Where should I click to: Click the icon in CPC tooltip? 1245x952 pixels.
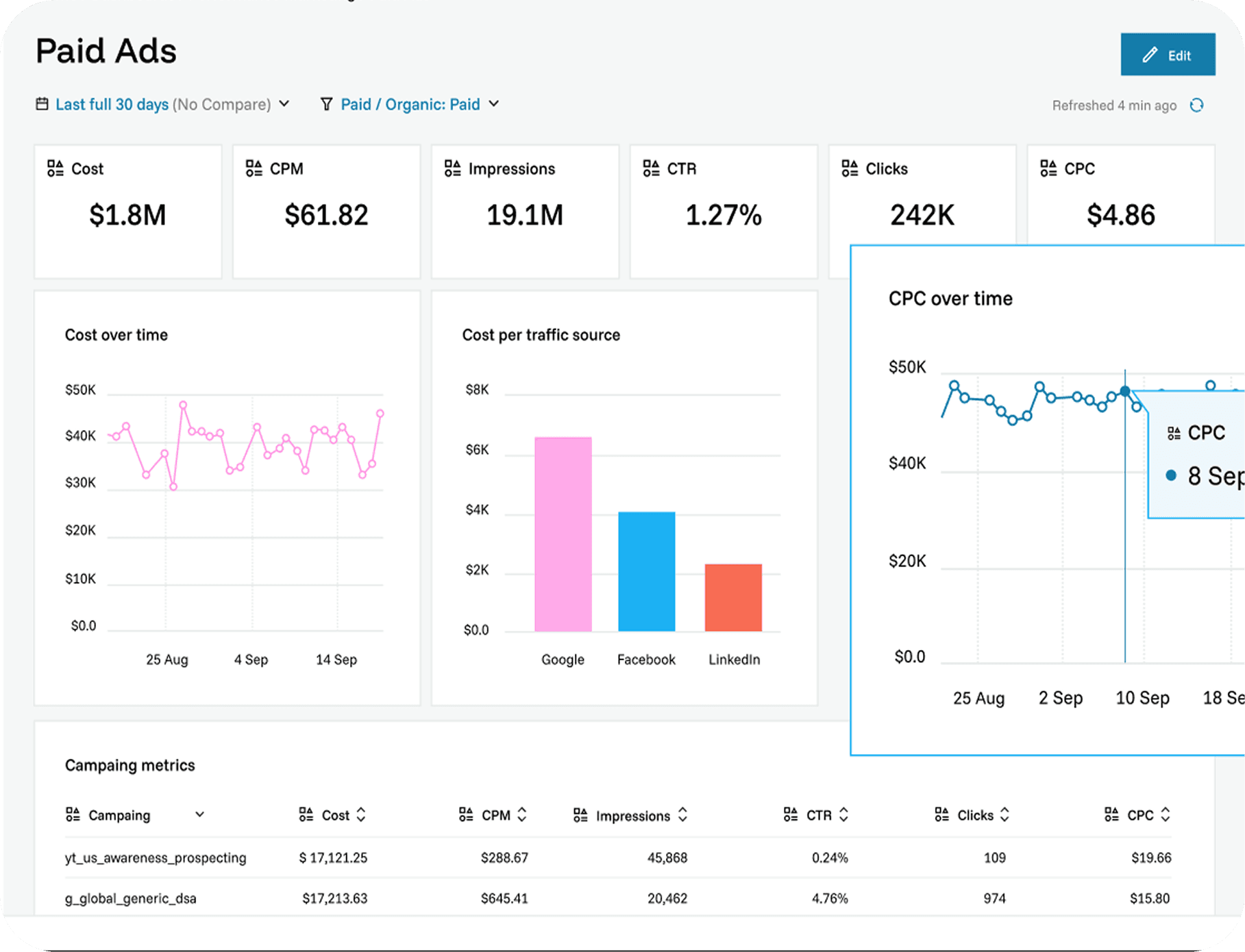[x=1174, y=433]
